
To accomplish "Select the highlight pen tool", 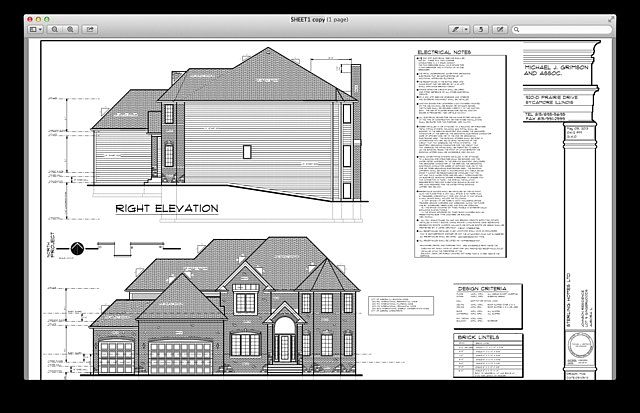I will pos(455,29).
